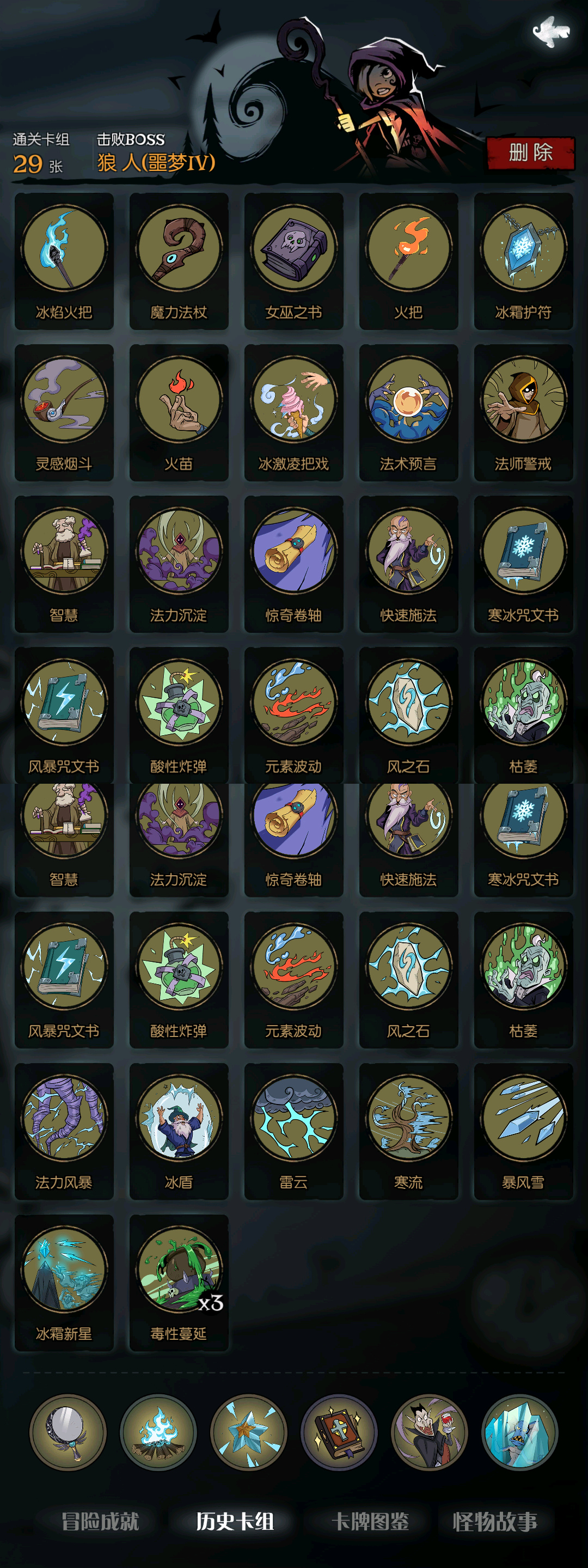Open the 冰焰火把 card

click(64, 261)
